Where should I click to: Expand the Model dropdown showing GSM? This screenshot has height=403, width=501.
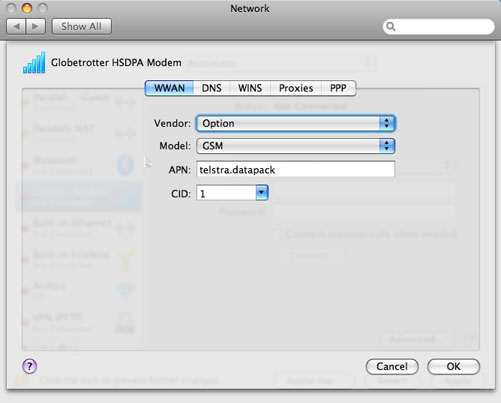[x=296, y=146]
